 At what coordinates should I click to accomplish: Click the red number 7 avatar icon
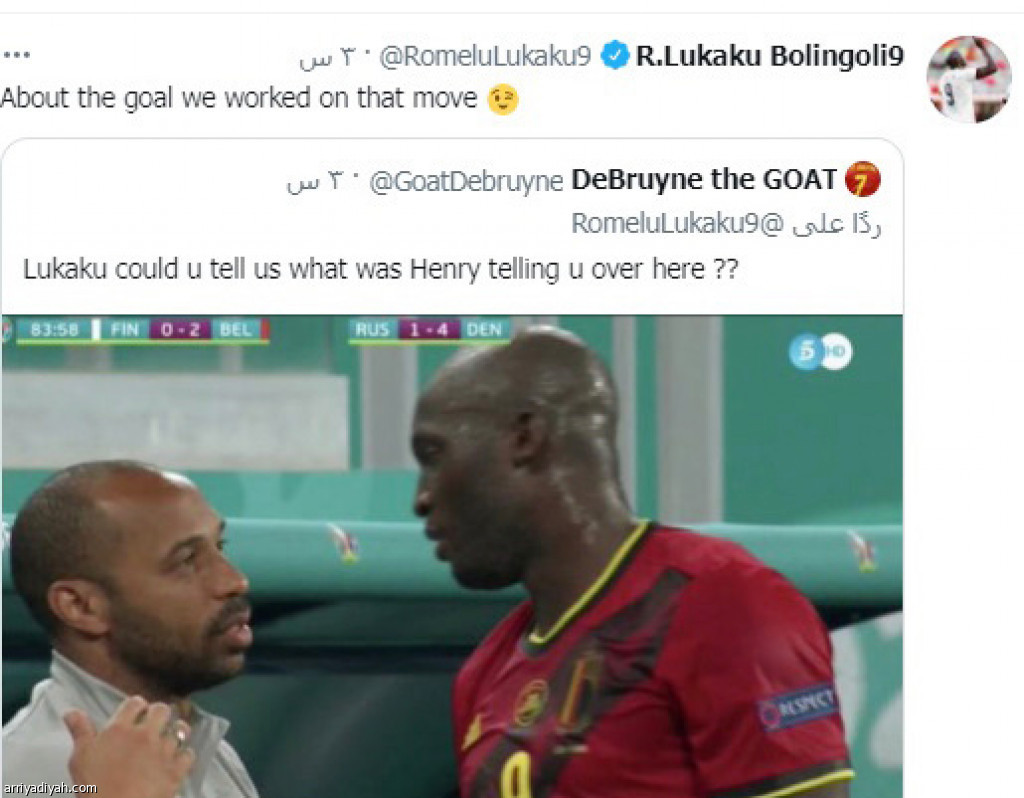[862, 179]
